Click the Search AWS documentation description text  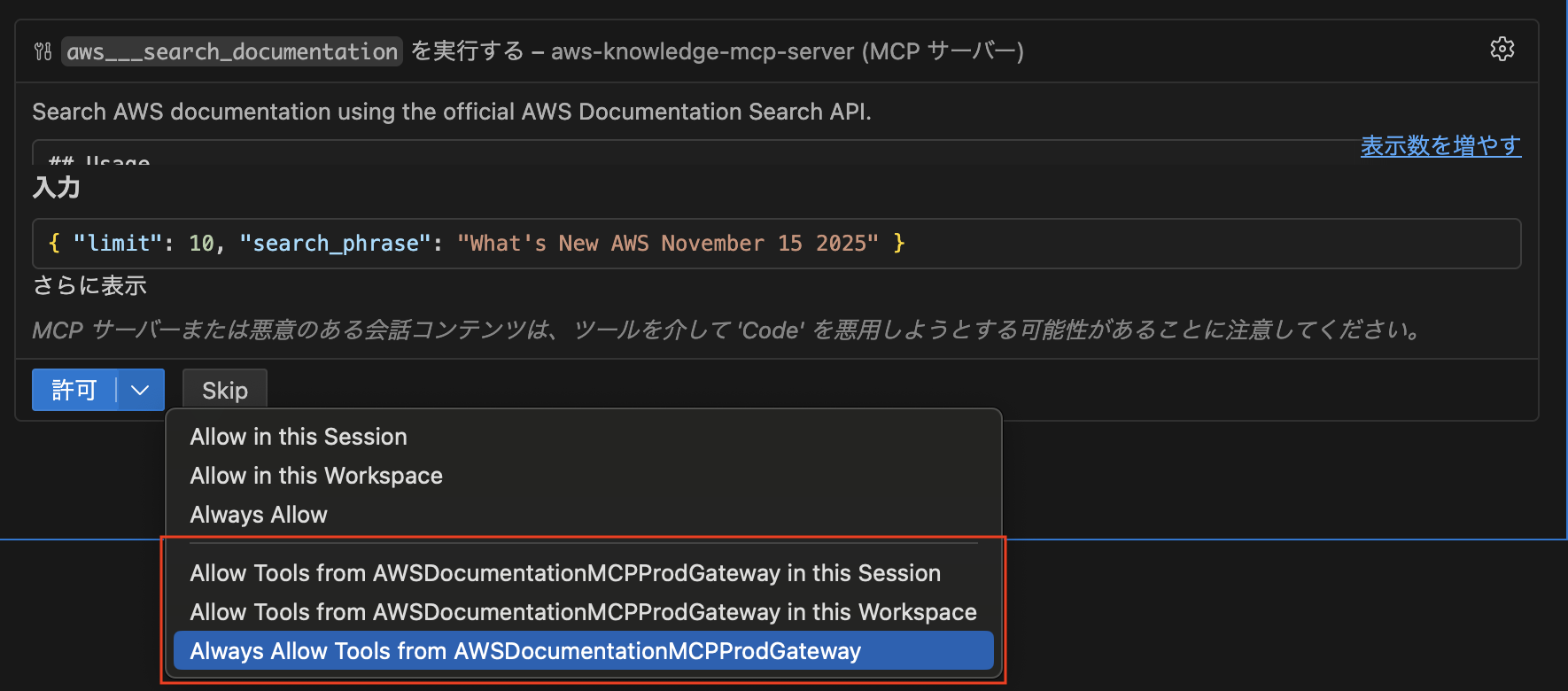[x=452, y=112]
